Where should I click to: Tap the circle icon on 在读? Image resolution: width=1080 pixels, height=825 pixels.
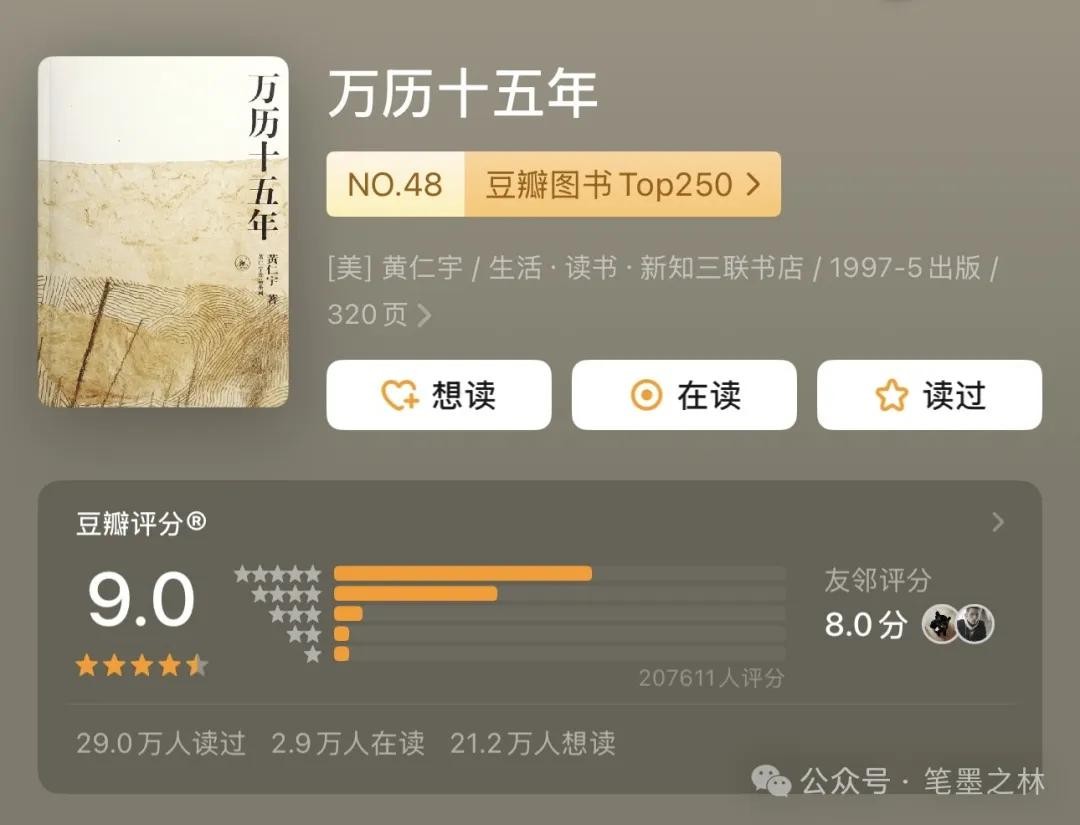coord(646,395)
